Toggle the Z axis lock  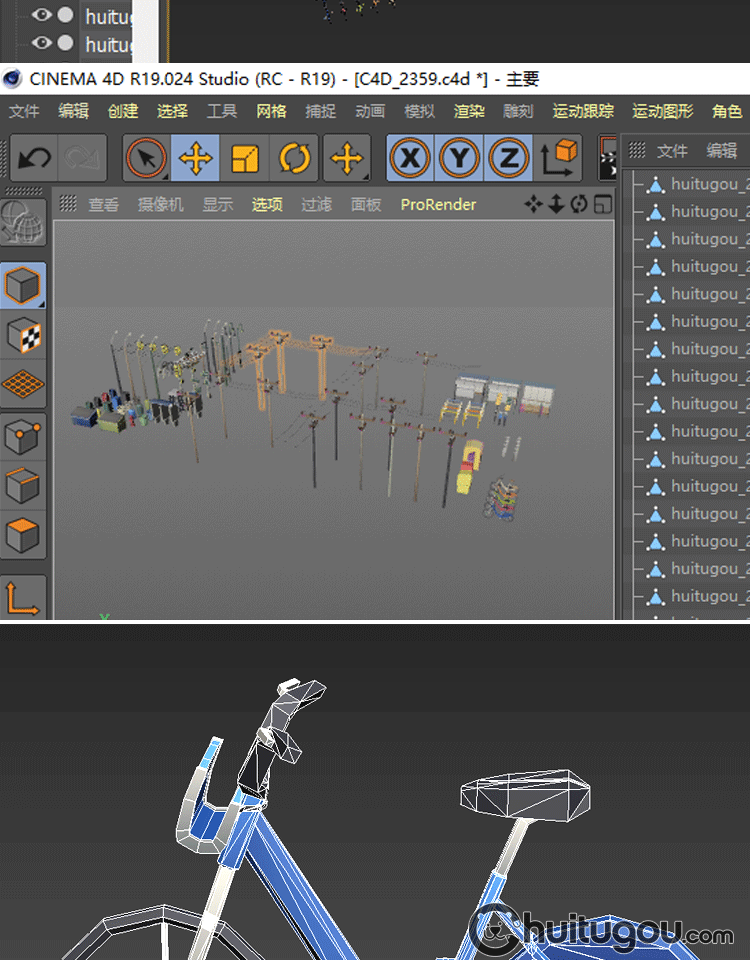508,158
